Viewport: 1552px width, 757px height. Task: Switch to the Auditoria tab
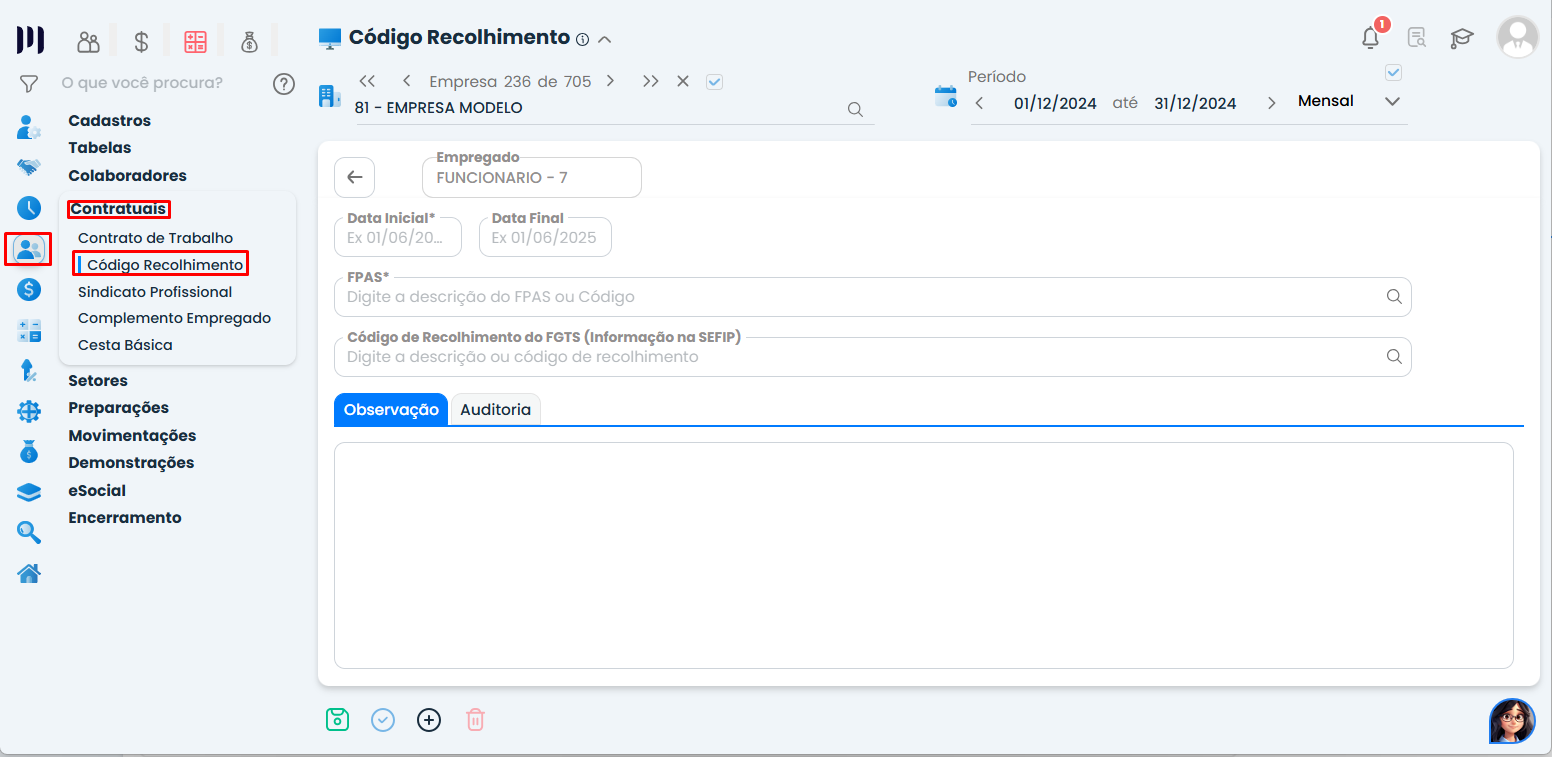point(496,409)
